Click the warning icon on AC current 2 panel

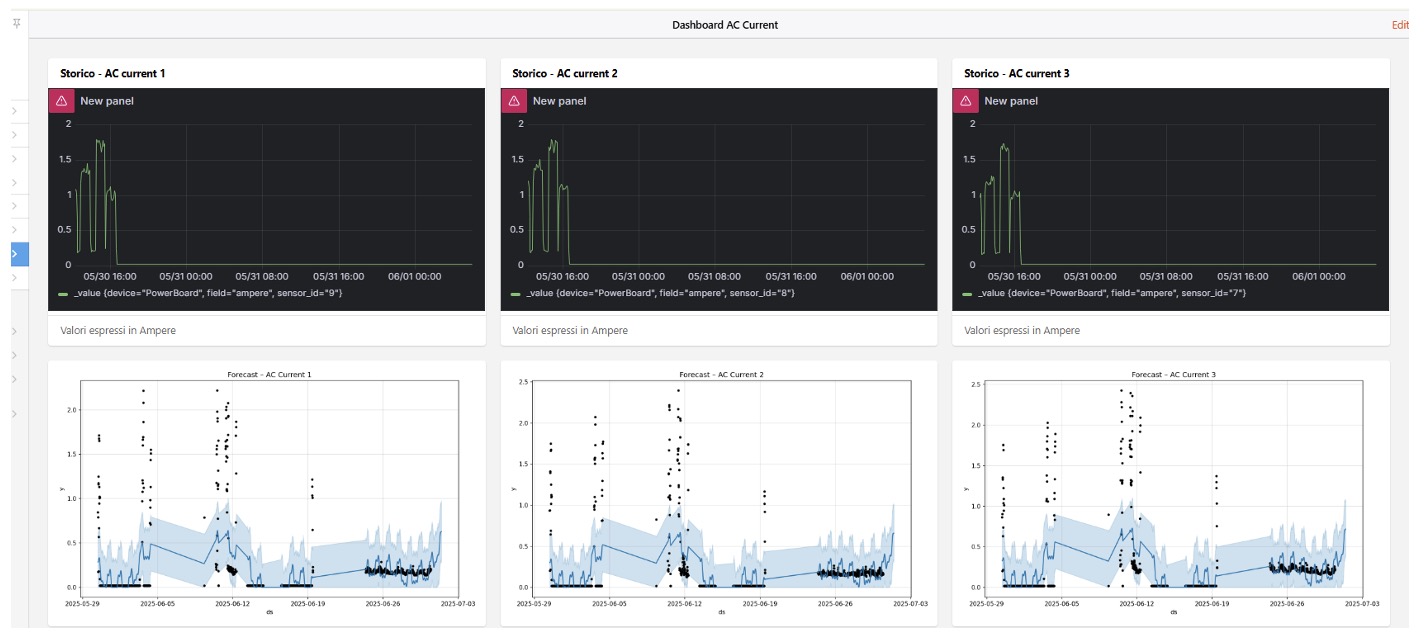[x=513, y=101]
